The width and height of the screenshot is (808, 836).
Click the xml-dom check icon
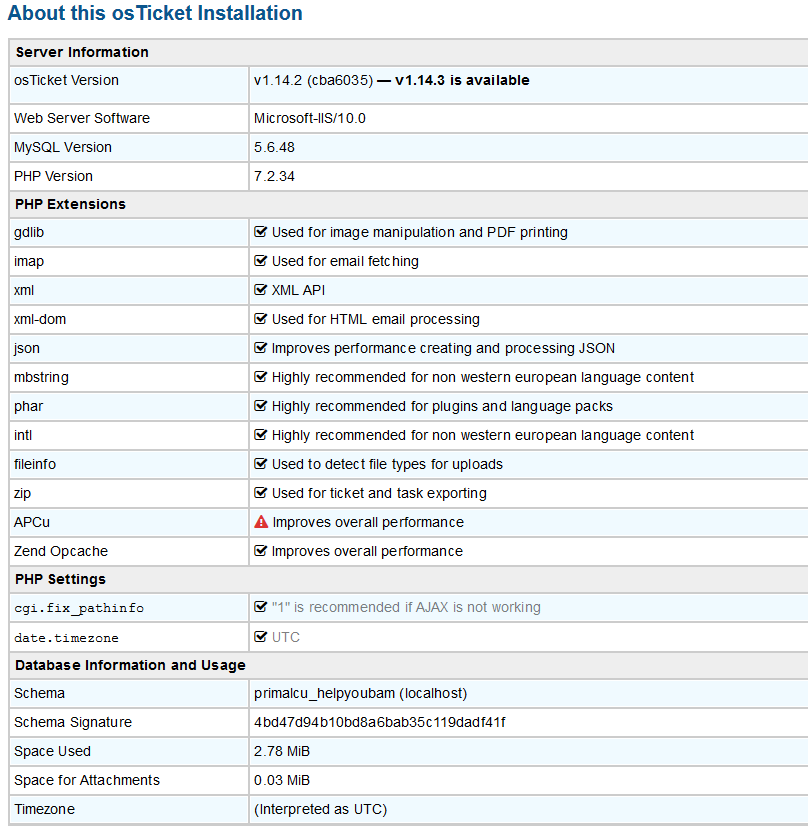click(261, 319)
